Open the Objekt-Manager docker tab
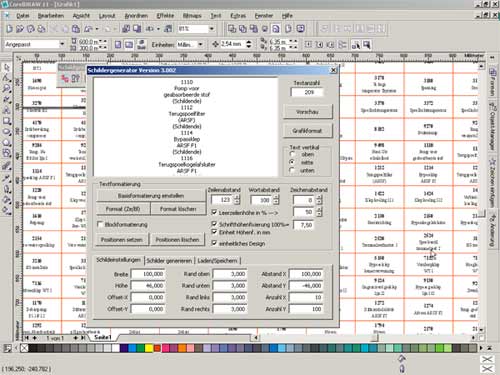500x375 pixels. [492, 127]
